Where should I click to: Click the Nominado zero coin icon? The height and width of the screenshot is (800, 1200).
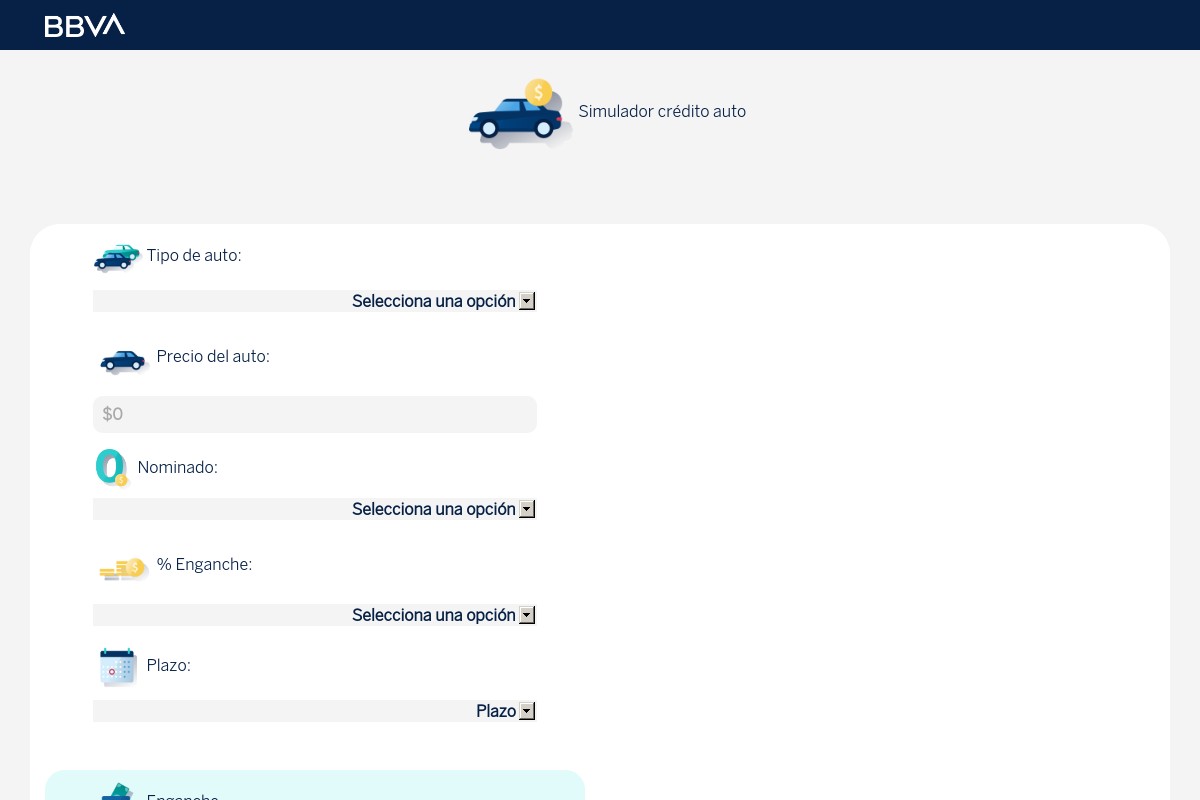111,467
